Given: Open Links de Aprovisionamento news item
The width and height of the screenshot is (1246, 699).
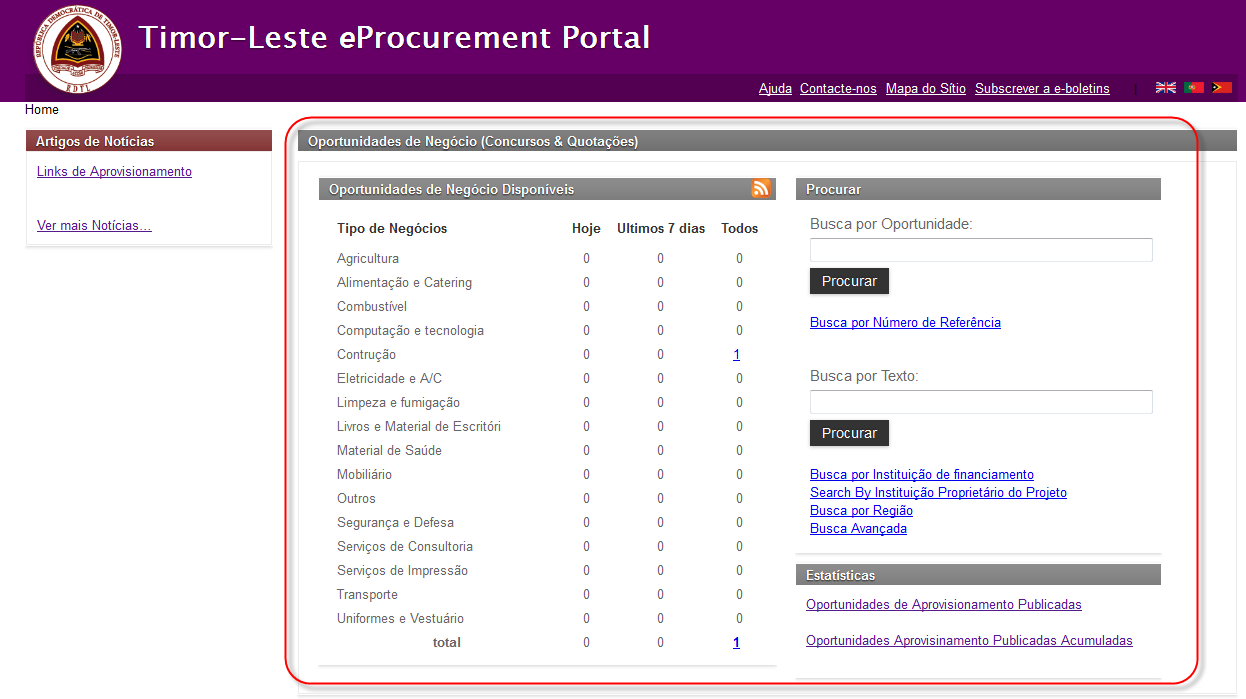Looking at the screenshot, I should pyautogui.click(x=114, y=171).
